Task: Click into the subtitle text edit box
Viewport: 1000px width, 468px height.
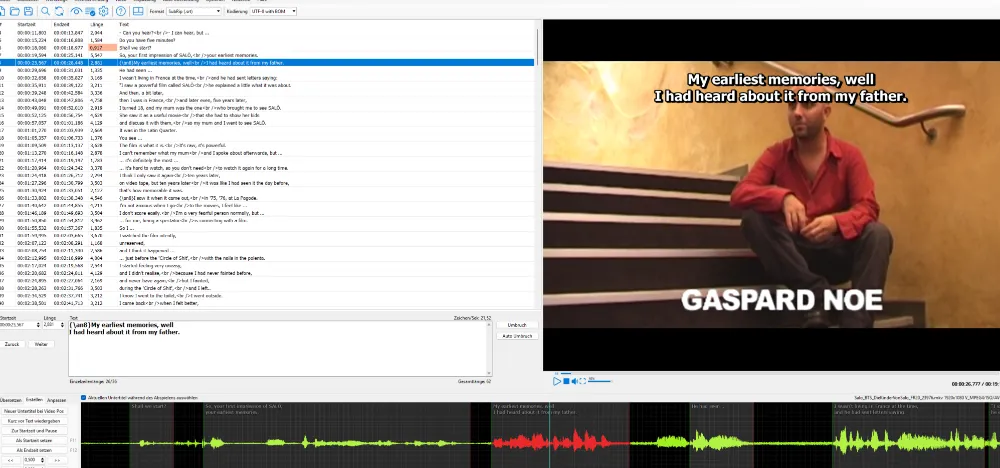Action: click(x=278, y=348)
